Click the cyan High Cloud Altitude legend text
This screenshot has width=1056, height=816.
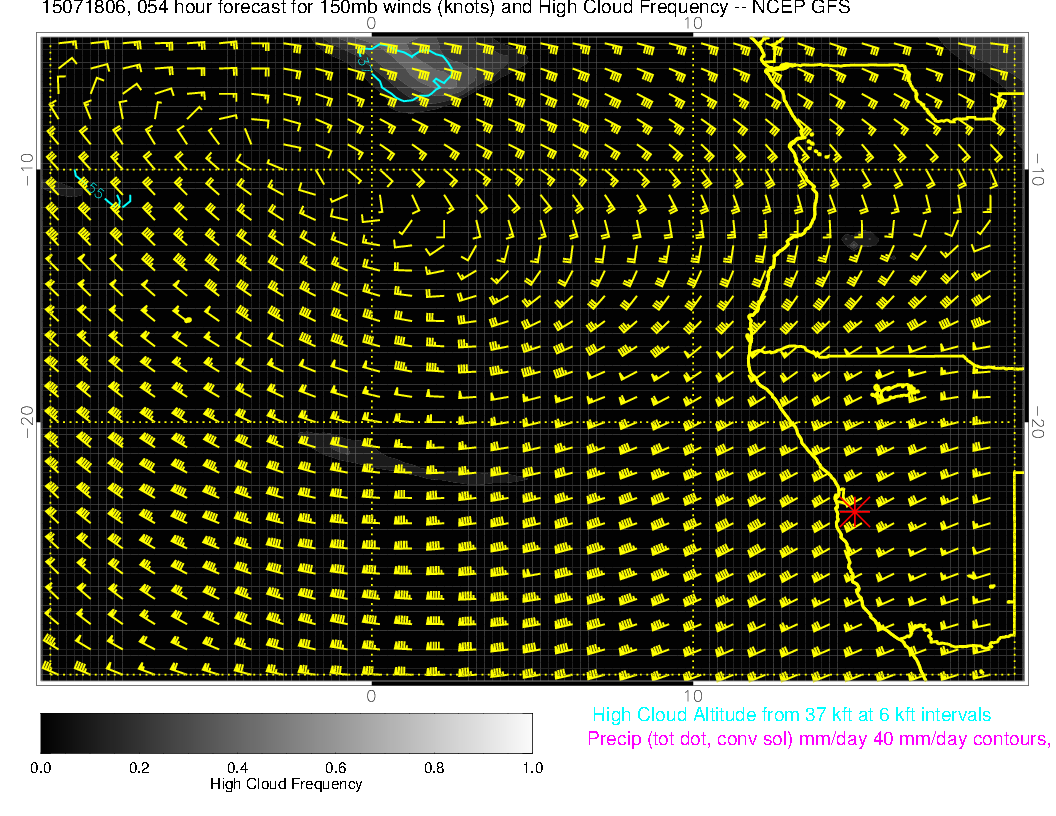[x=791, y=715]
